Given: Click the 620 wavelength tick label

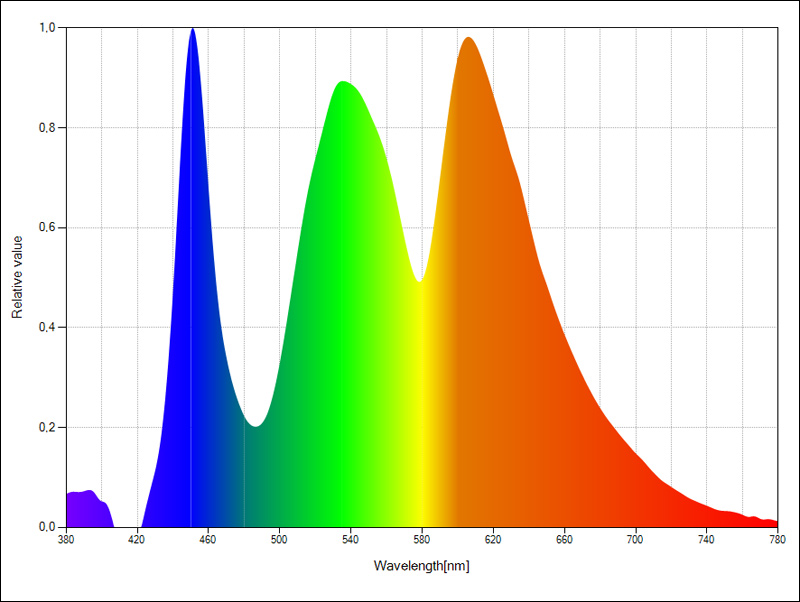Looking at the screenshot, I should (493, 539).
